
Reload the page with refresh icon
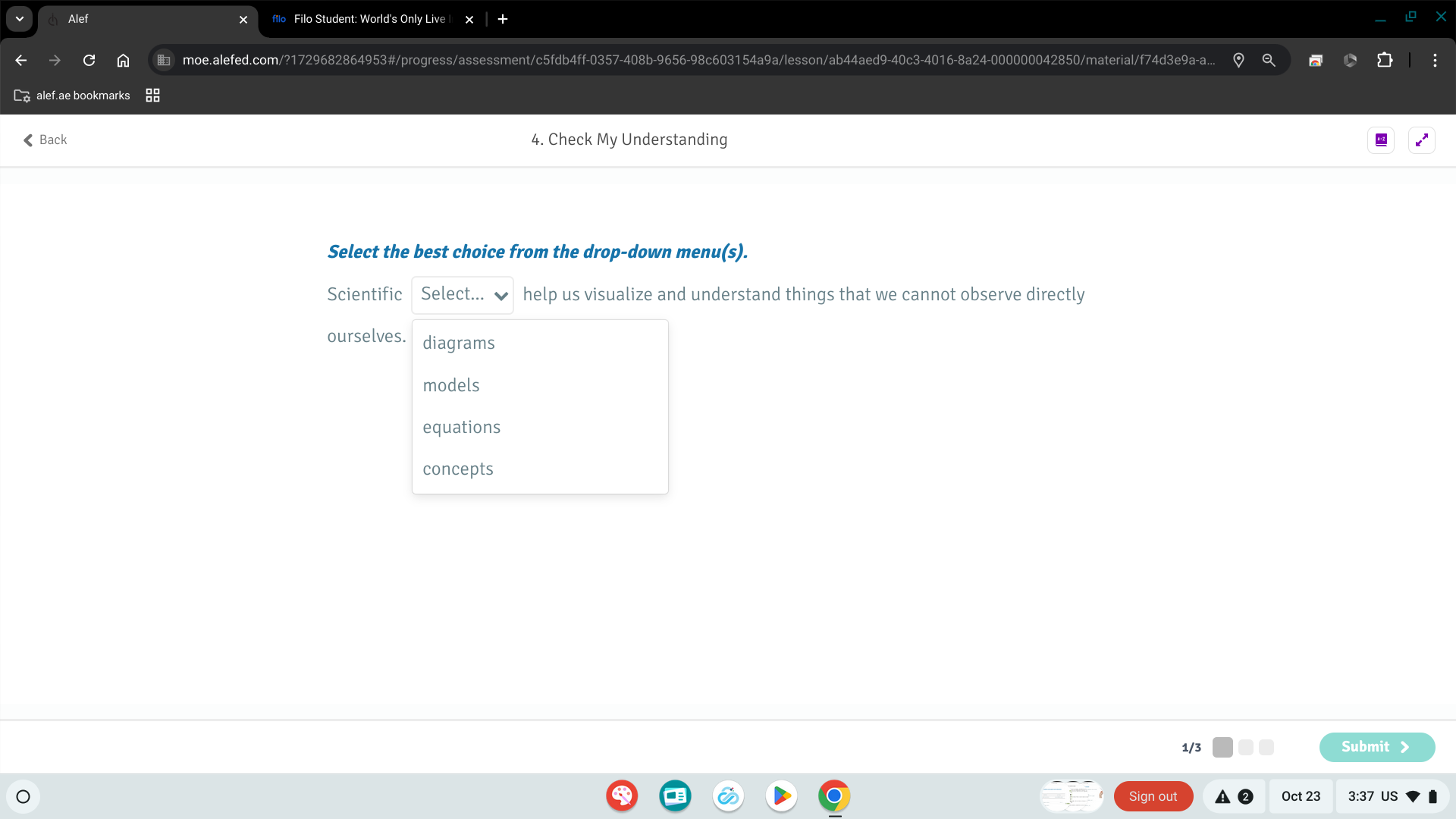pos(89,60)
